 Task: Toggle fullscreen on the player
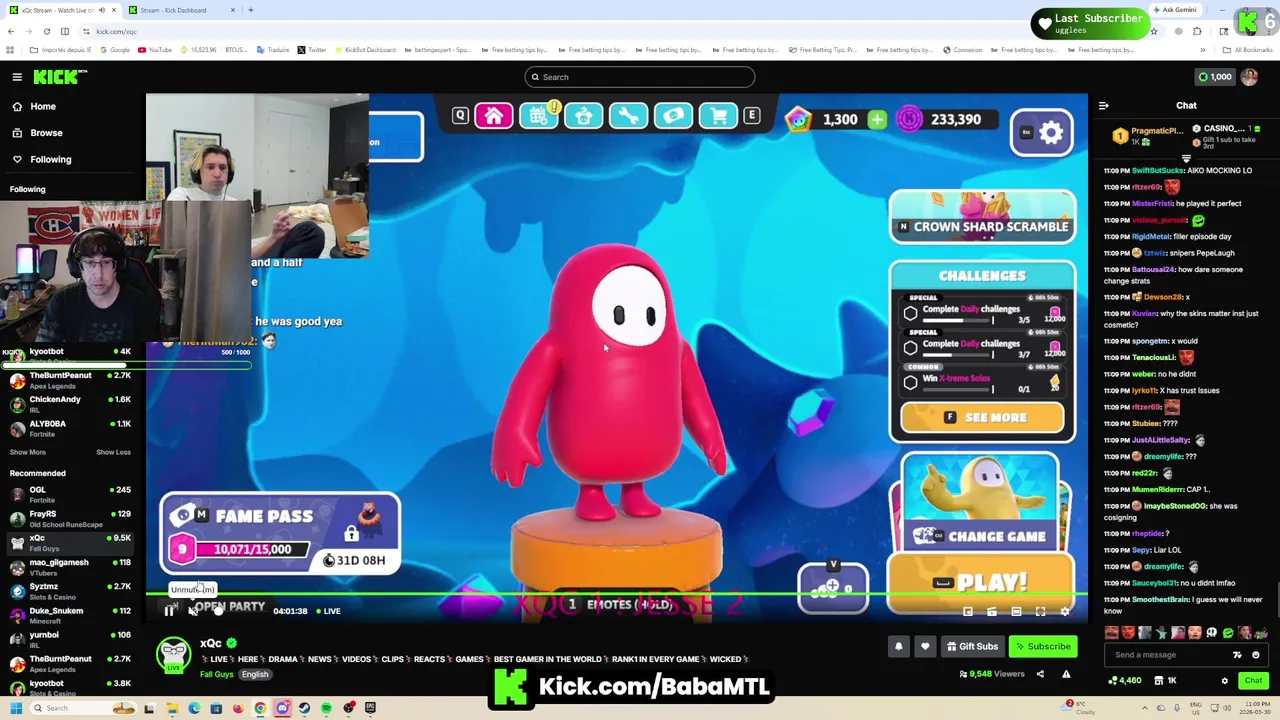(x=1040, y=611)
